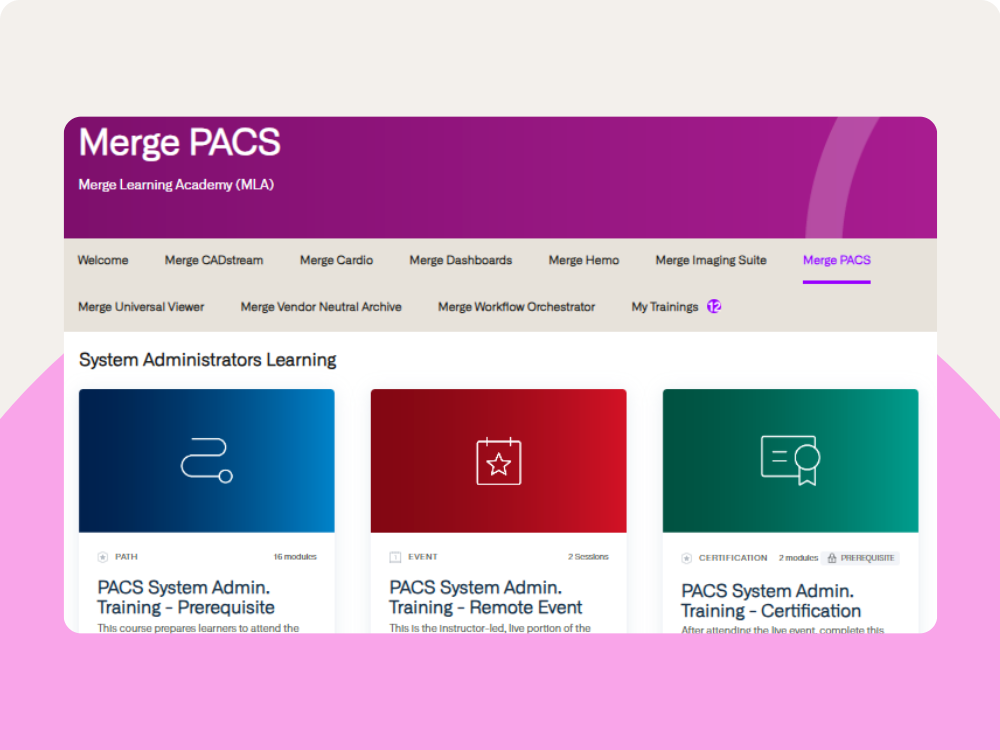Click the My Trainings count badge 12

pyautogui.click(x=714, y=307)
